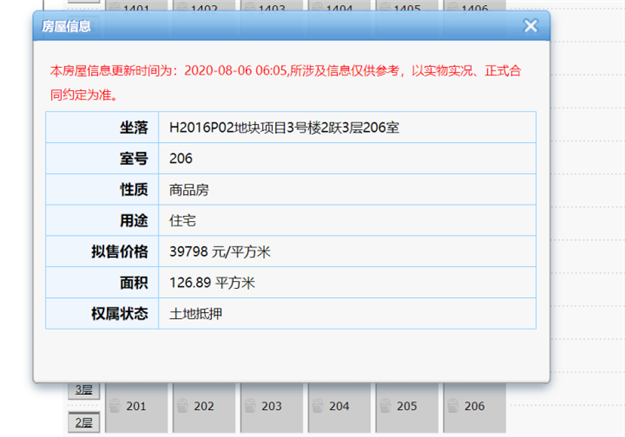
Task: Select room 205 cell
Action: (x=407, y=407)
